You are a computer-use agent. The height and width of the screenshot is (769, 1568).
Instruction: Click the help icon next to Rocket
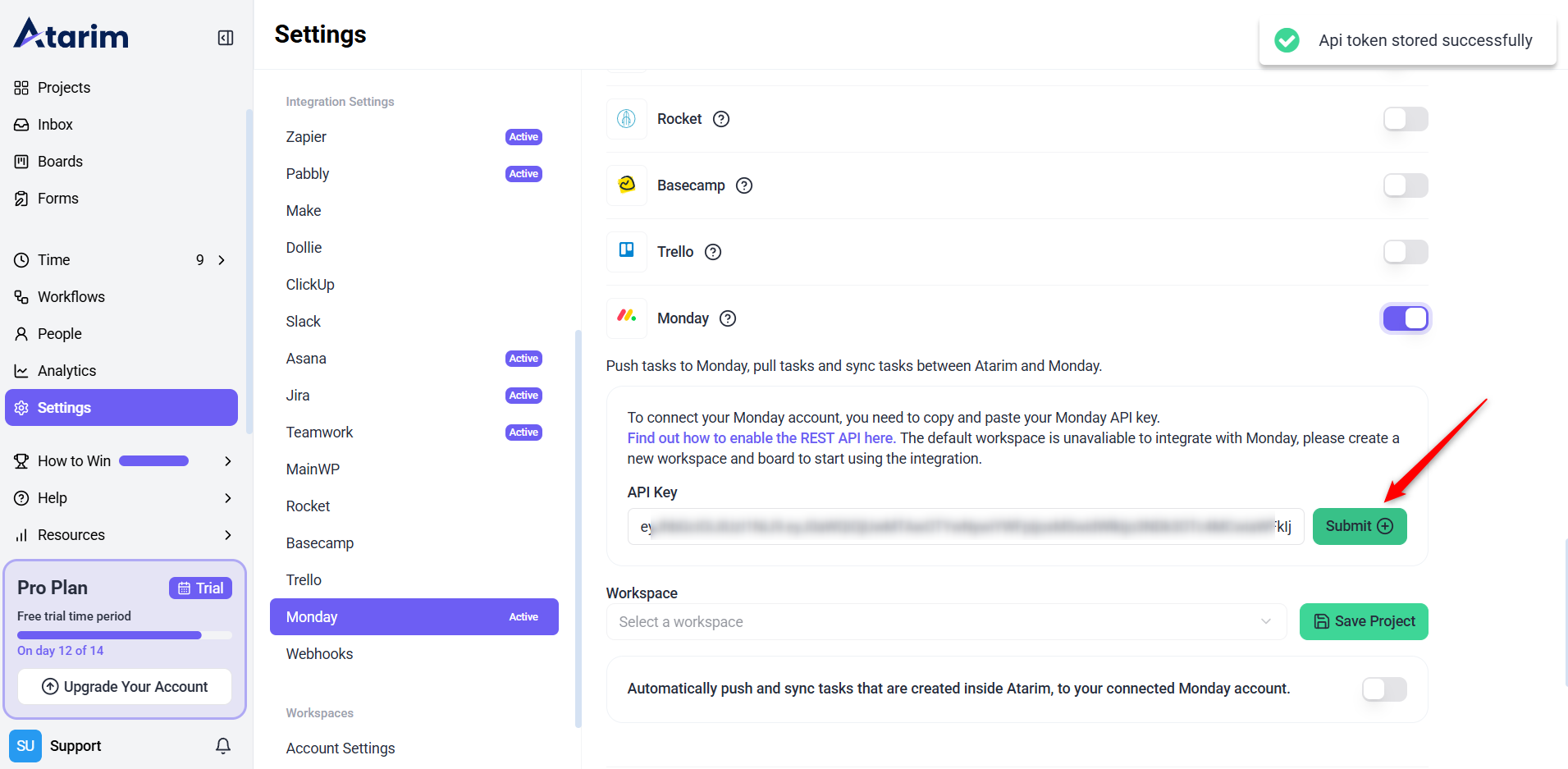point(721,119)
